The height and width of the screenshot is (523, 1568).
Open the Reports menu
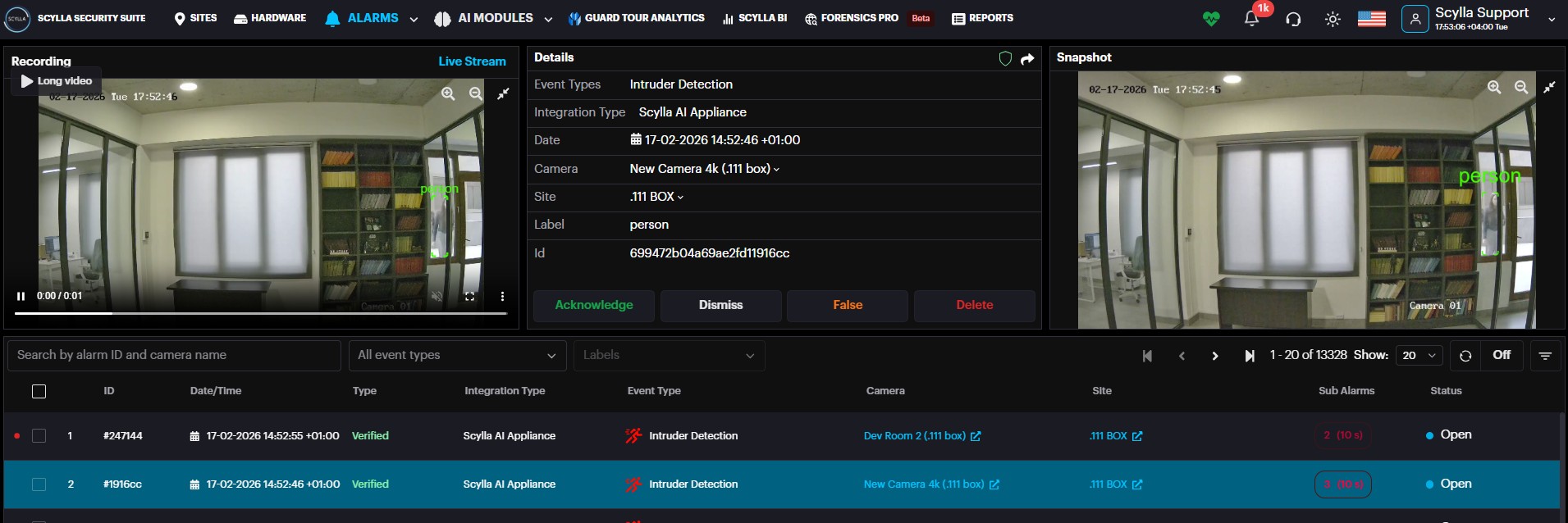tap(982, 18)
